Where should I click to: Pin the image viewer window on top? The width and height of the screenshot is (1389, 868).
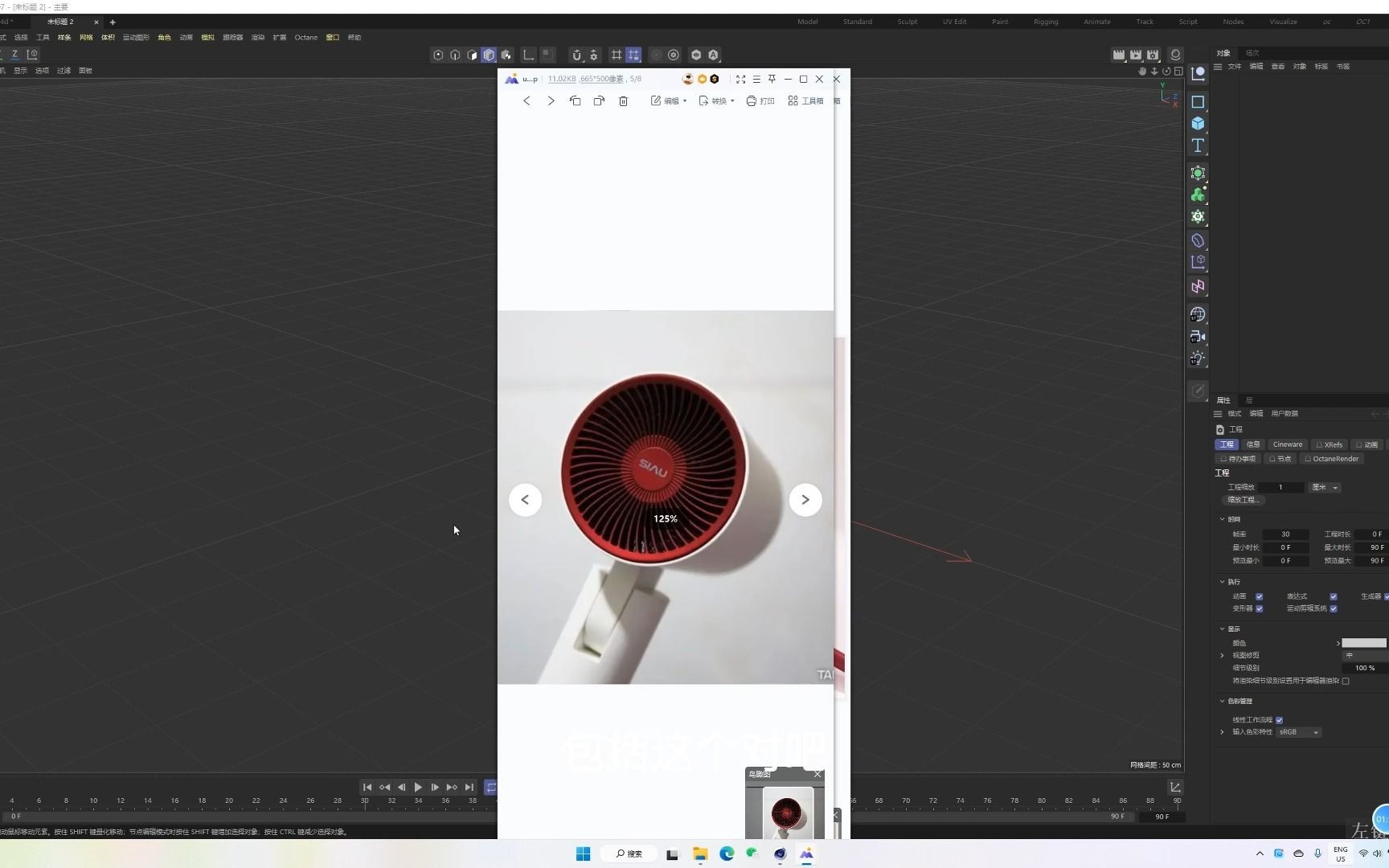[x=772, y=79]
